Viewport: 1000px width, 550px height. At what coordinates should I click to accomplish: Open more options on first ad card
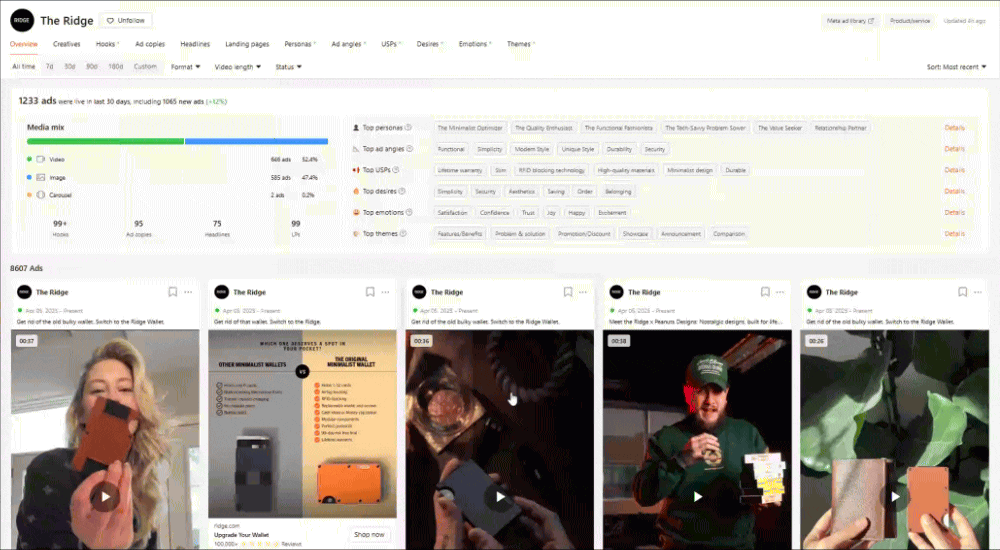pos(188,292)
